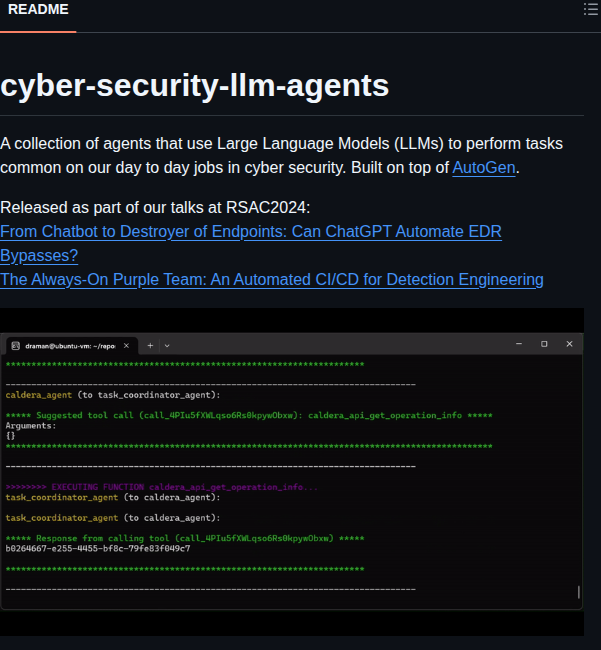
Task: Click the b0264667-e255-4455 operation ID text
Action: tap(98, 549)
